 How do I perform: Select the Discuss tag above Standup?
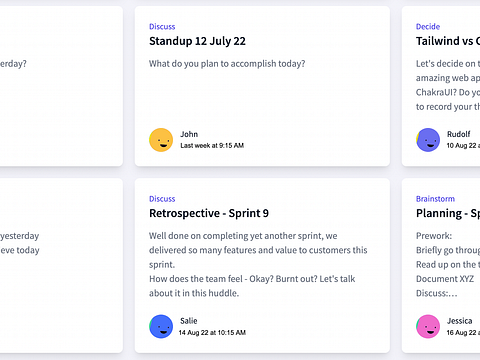[x=162, y=27]
